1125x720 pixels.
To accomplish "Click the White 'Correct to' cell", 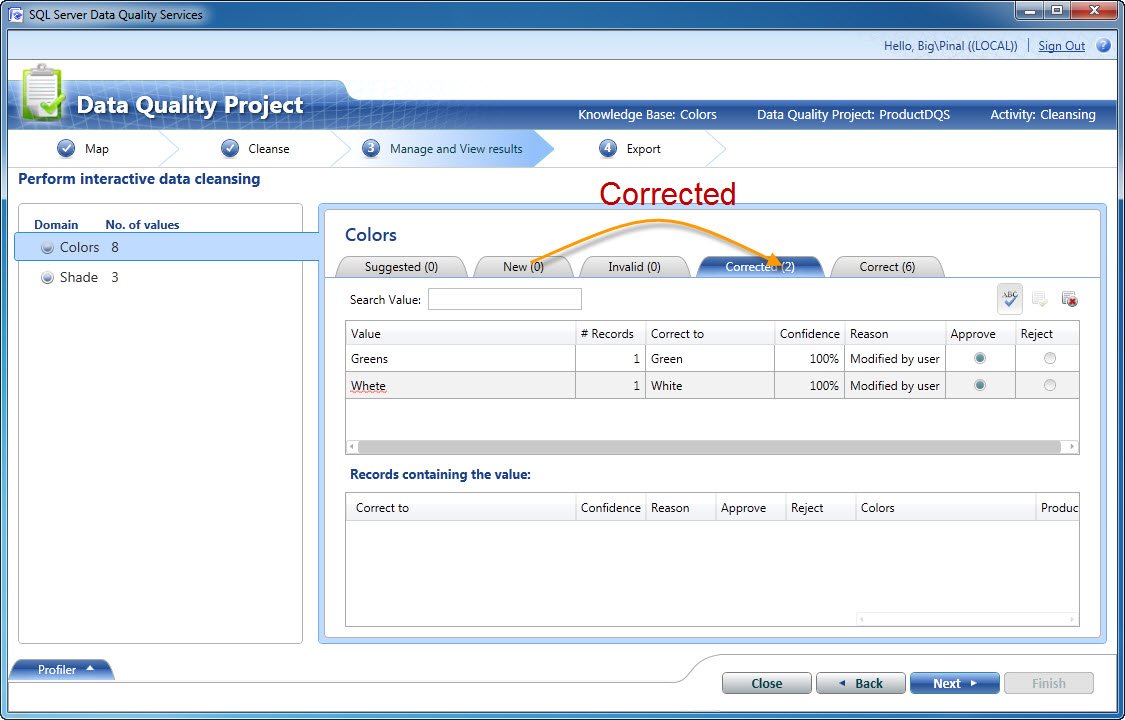I will tap(710, 386).
